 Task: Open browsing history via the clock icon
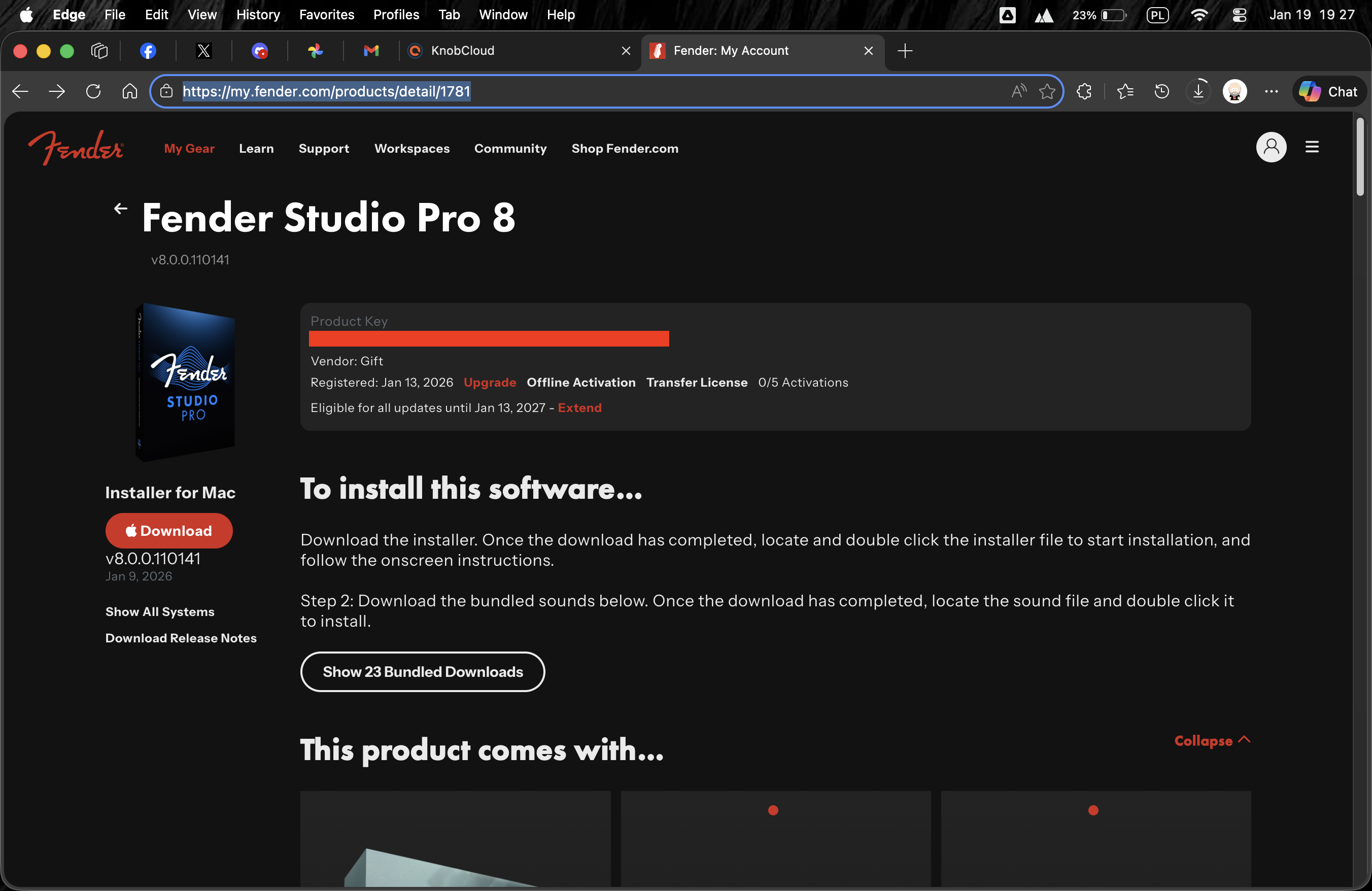pyautogui.click(x=1161, y=91)
